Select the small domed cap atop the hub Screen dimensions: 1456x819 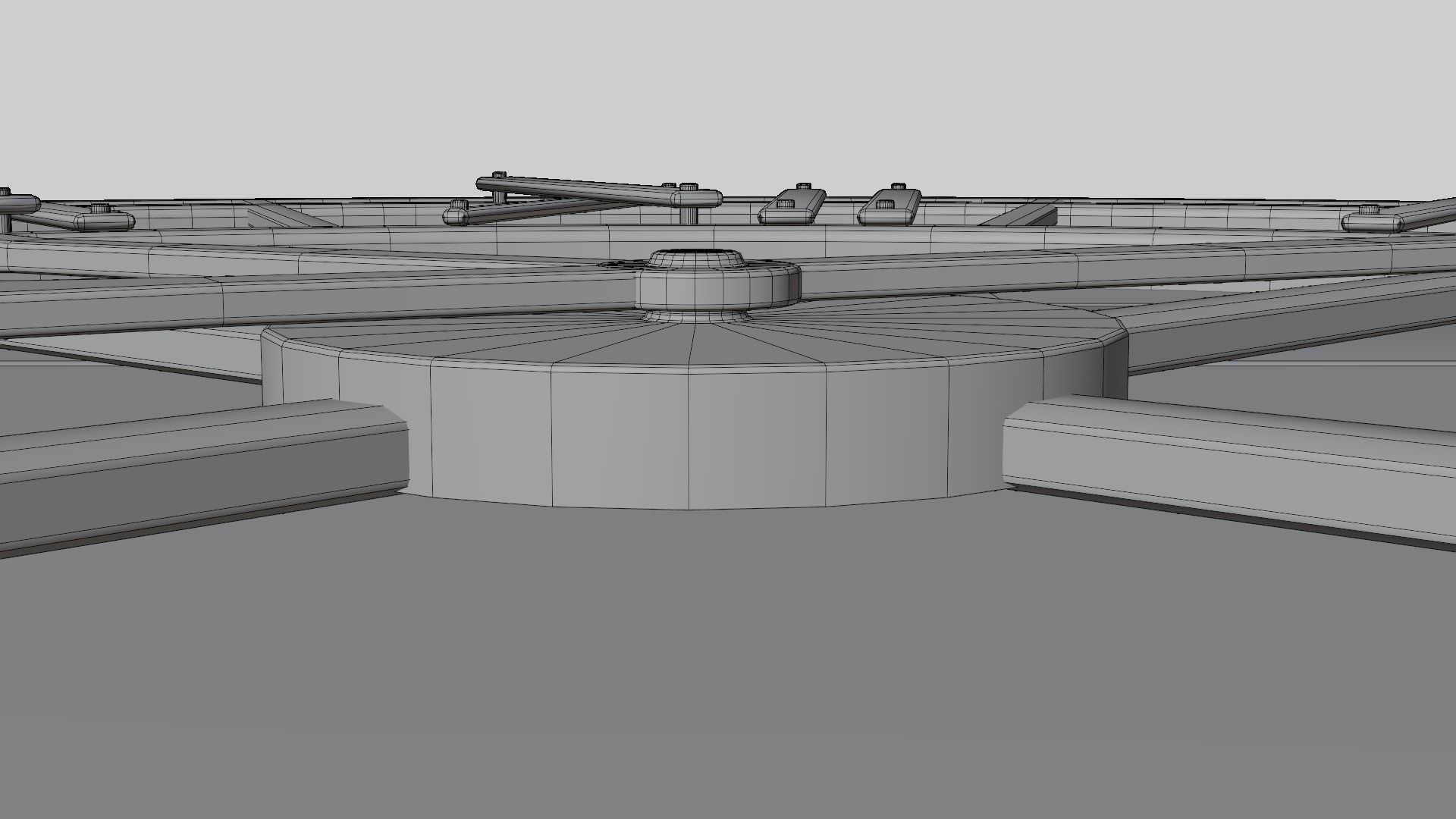[x=696, y=259]
